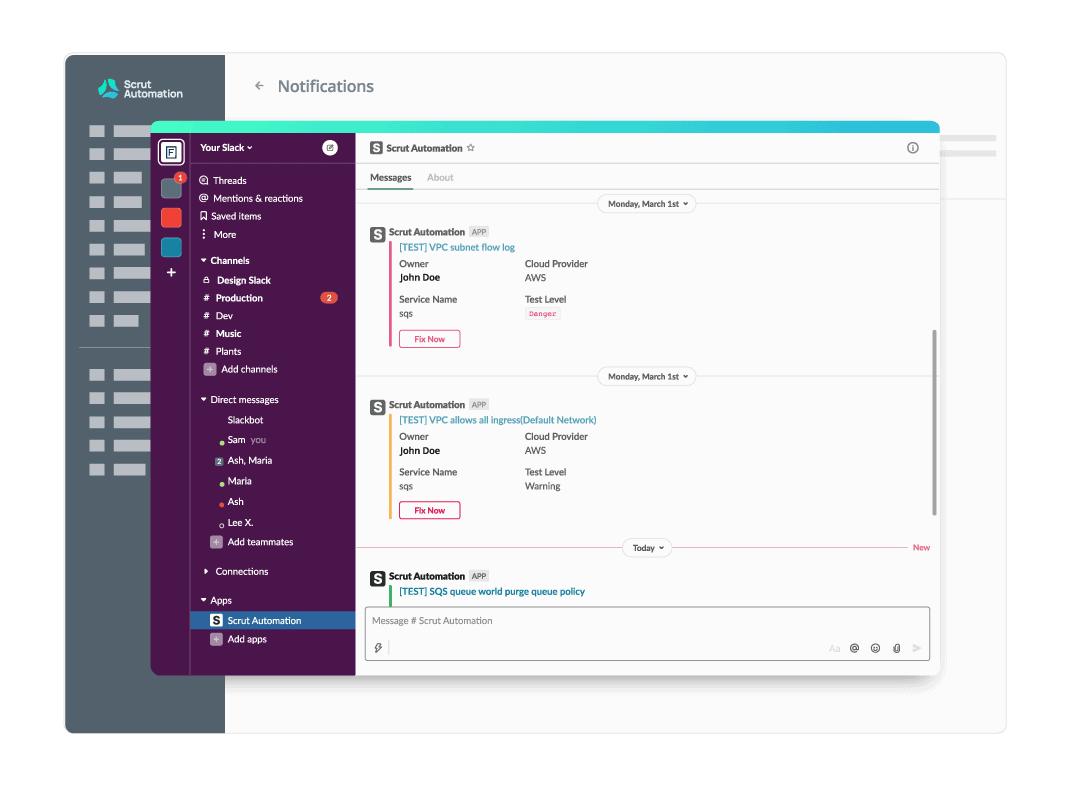The height and width of the screenshot is (799, 1089).
Task: Add a new workspace with plus icon
Action: 171,273
